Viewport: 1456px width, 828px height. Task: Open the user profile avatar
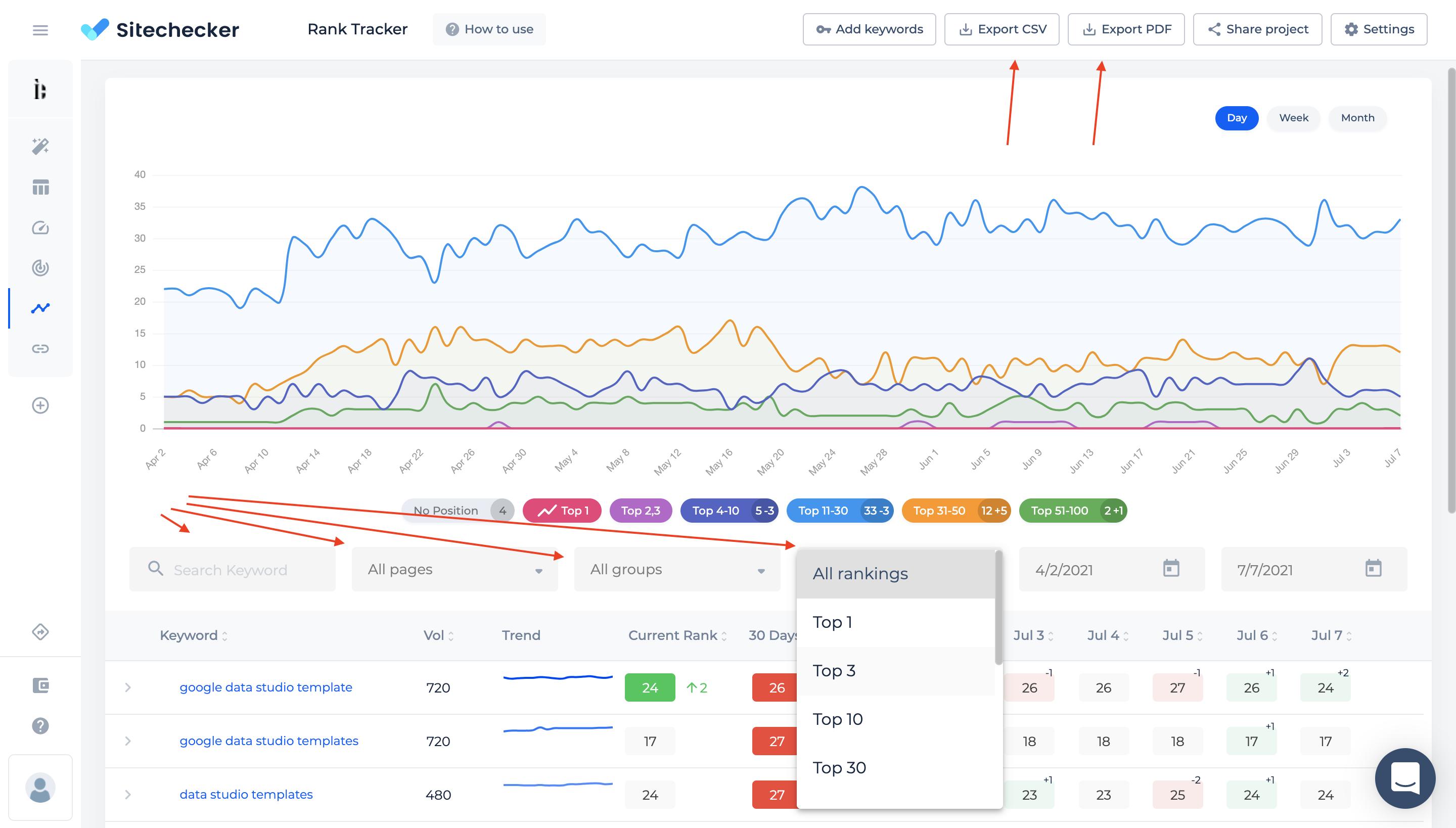click(x=40, y=788)
